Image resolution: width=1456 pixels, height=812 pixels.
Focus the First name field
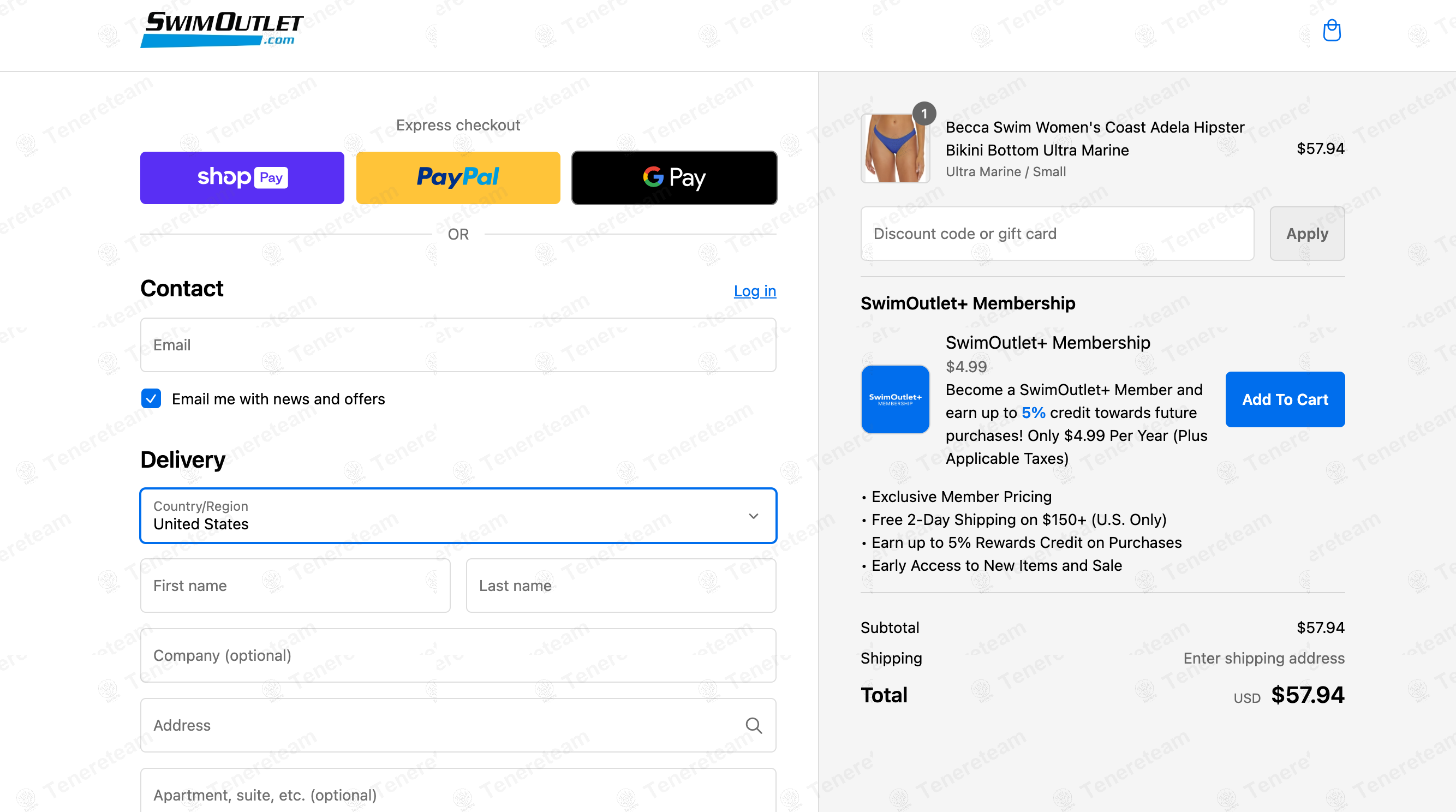click(295, 586)
